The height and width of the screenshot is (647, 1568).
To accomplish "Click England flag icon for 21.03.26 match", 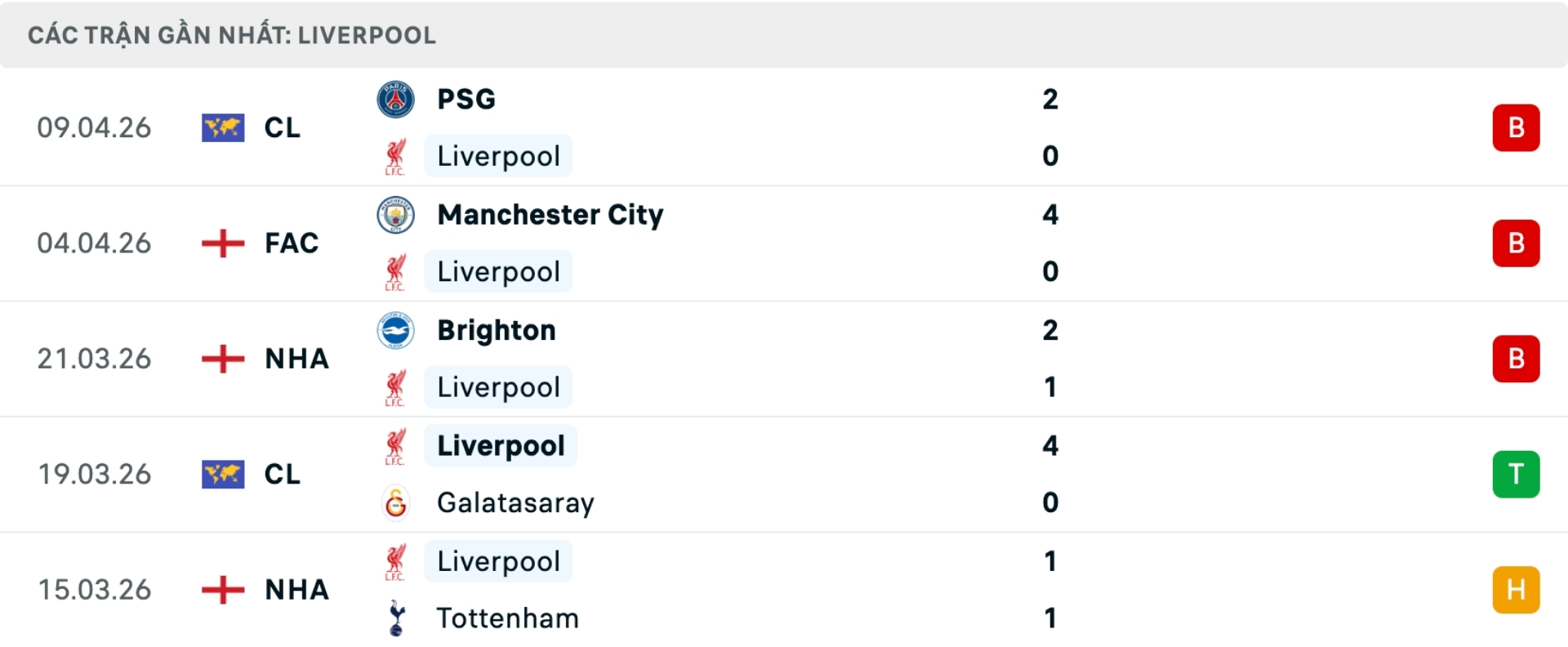I will (x=223, y=359).
